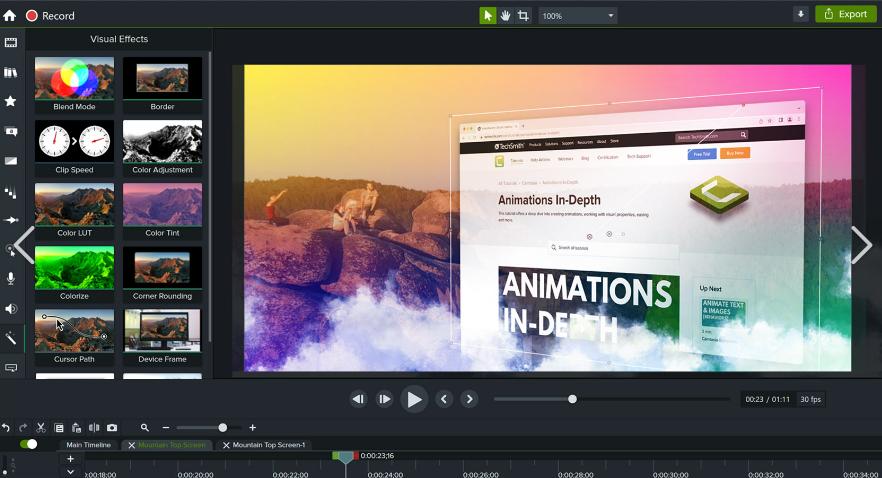Image resolution: width=882 pixels, height=478 pixels.
Task: Click the Record button
Action: tap(50, 15)
